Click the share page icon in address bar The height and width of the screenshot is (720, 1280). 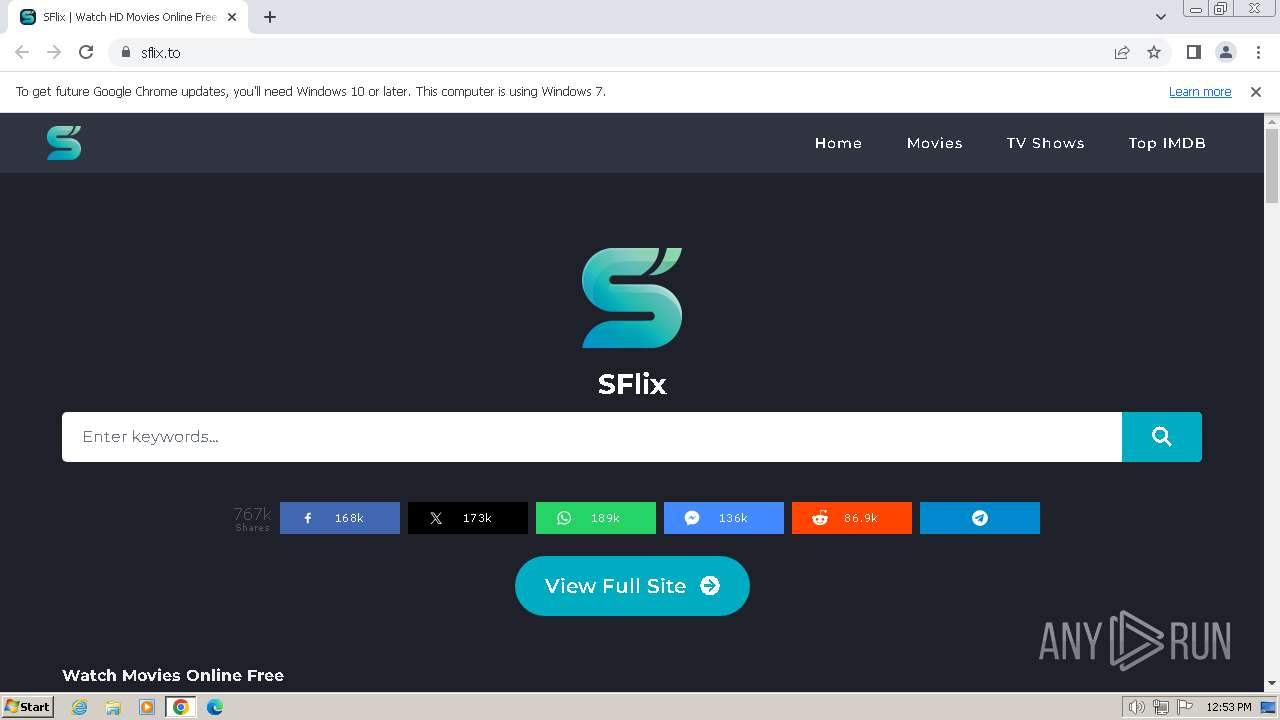[x=1122, y=52]
